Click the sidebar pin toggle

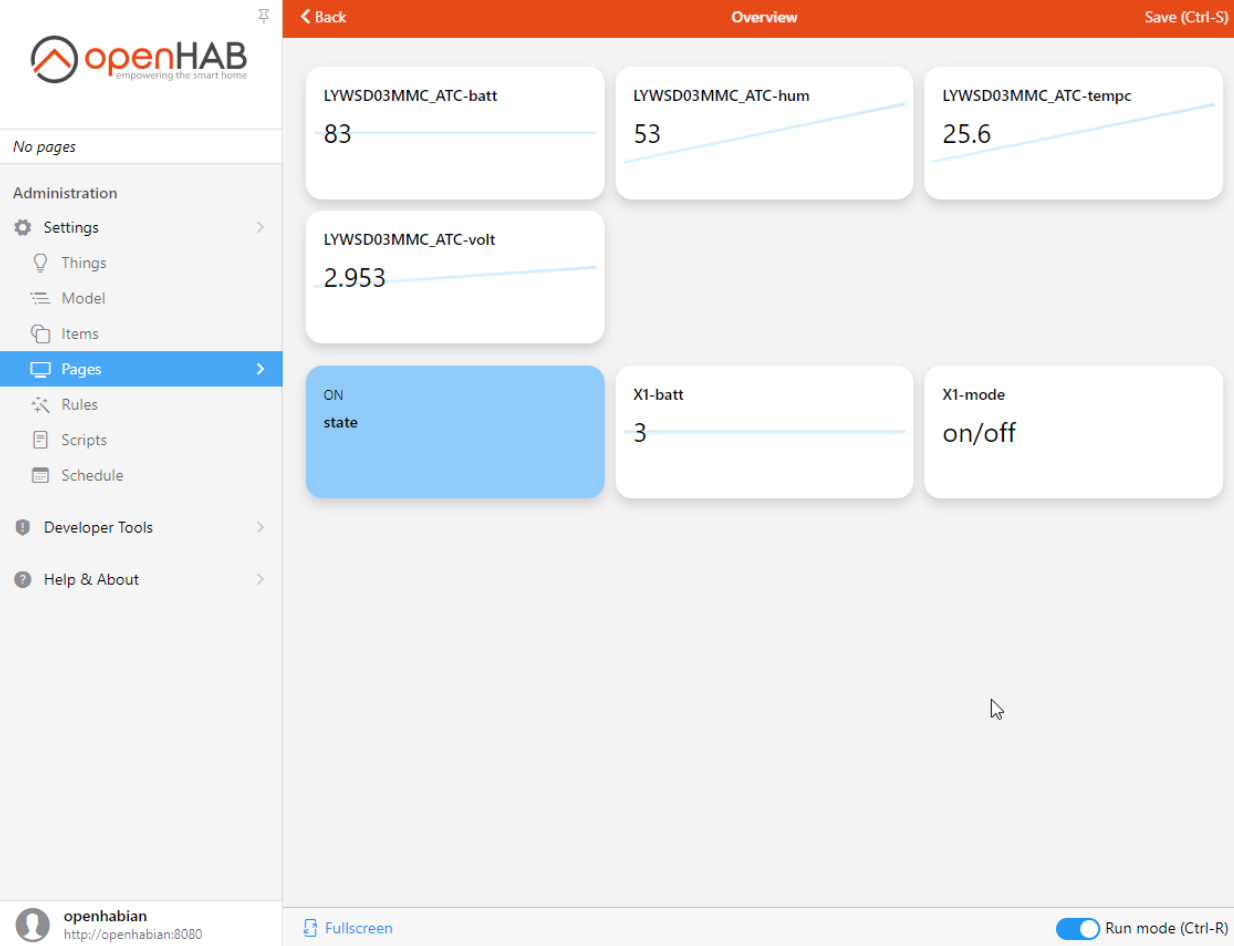click(263, 16)
